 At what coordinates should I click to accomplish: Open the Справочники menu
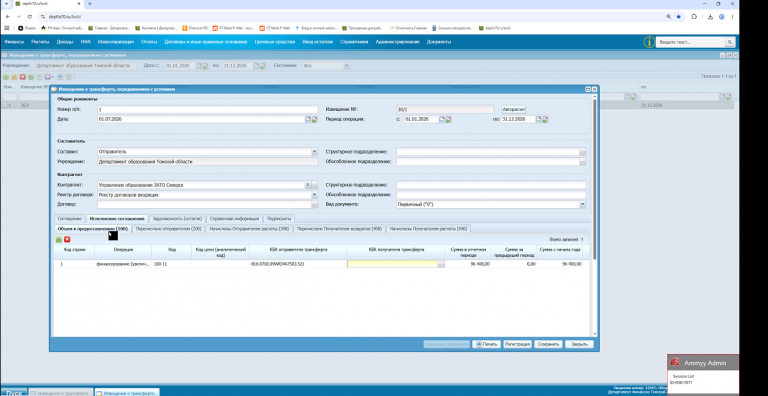click(x=354, y=42)
